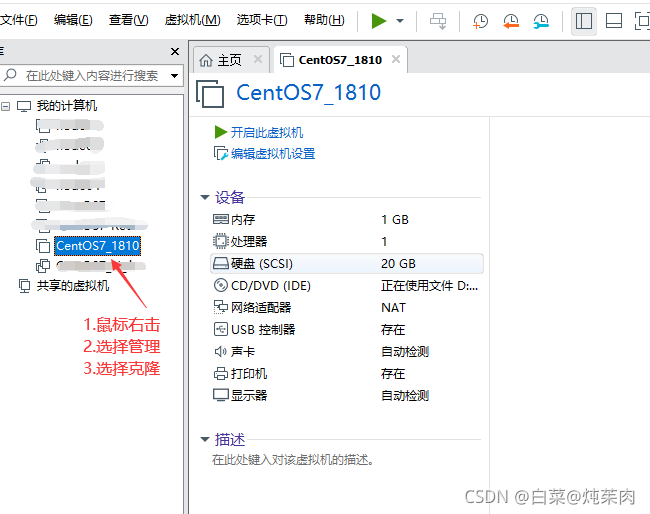650x514 pixels.
Task: Click the network adapter icon
Action: click(x=221, y=307)
